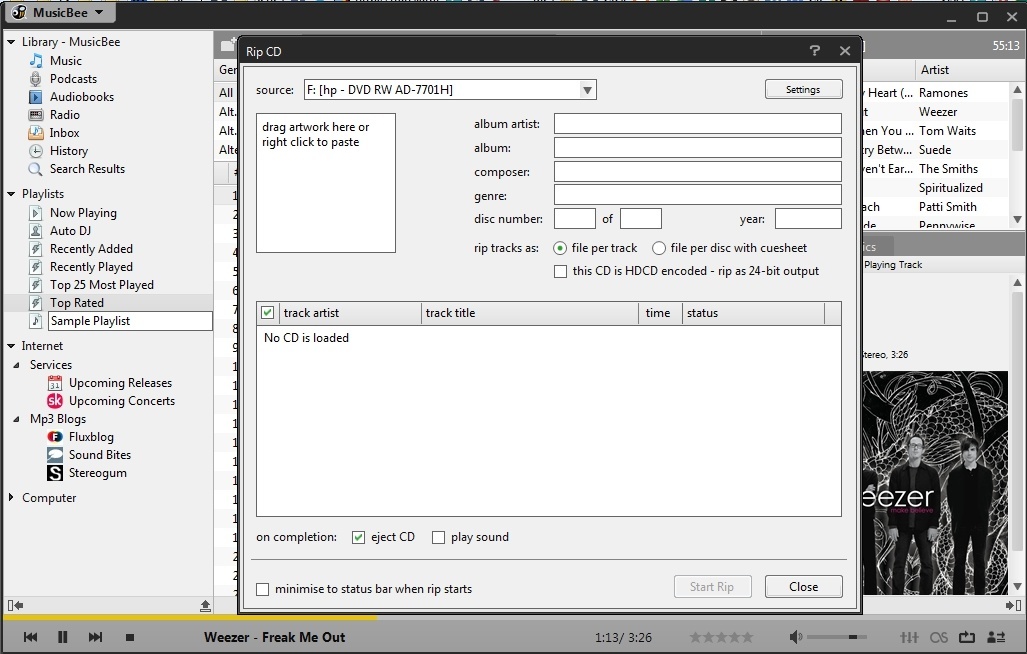Select file per track radio option
The width and height of the screenshot is (1027, 654).
[560, 248]
